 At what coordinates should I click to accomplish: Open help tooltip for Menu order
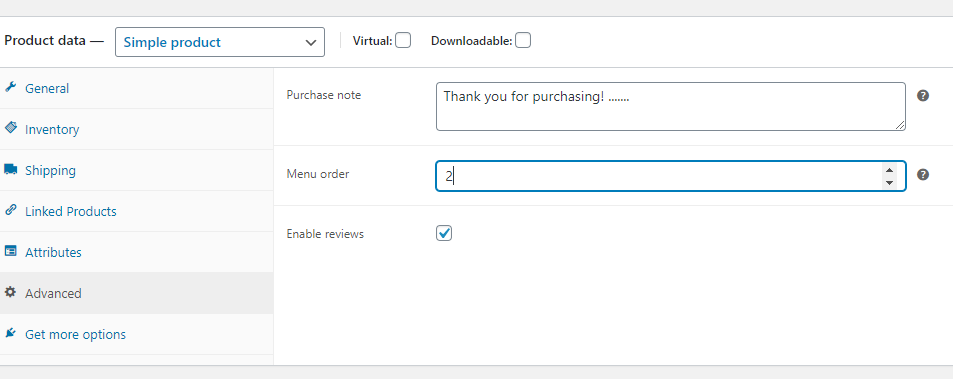923,175
